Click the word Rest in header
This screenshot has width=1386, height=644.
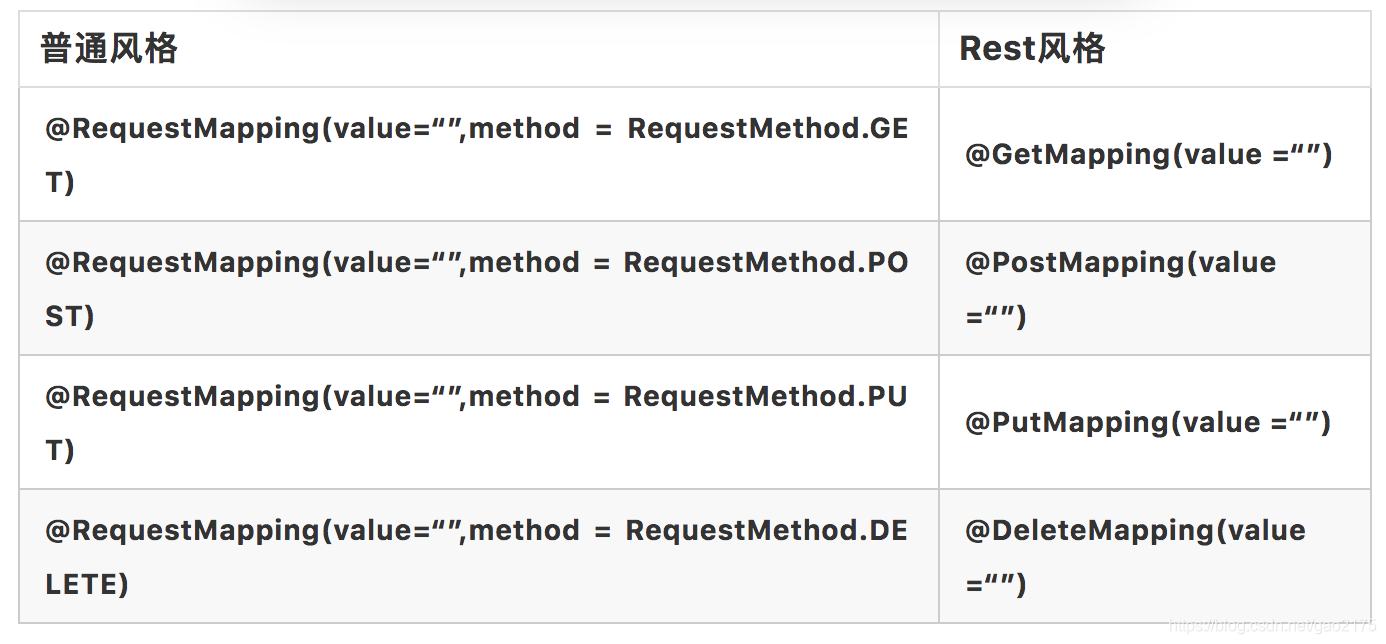tap(994, 49)
